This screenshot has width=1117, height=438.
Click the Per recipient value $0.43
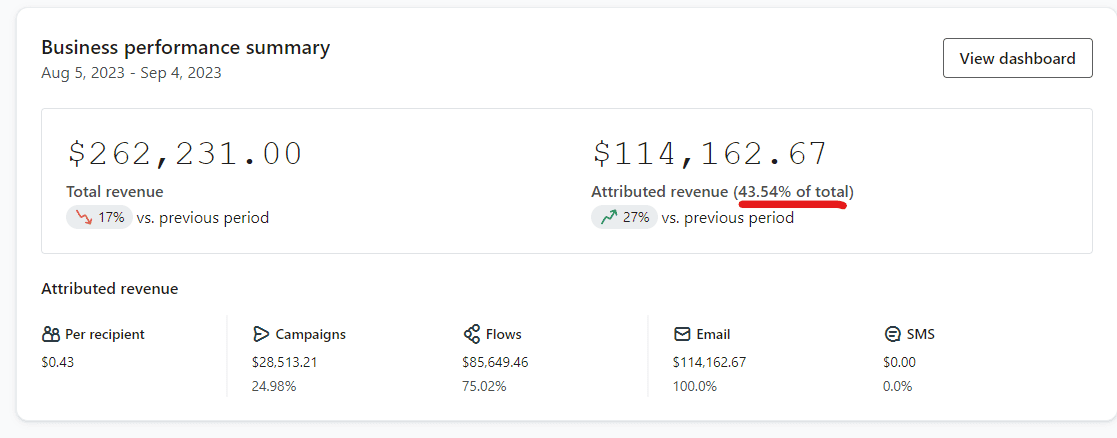(57, 362)
